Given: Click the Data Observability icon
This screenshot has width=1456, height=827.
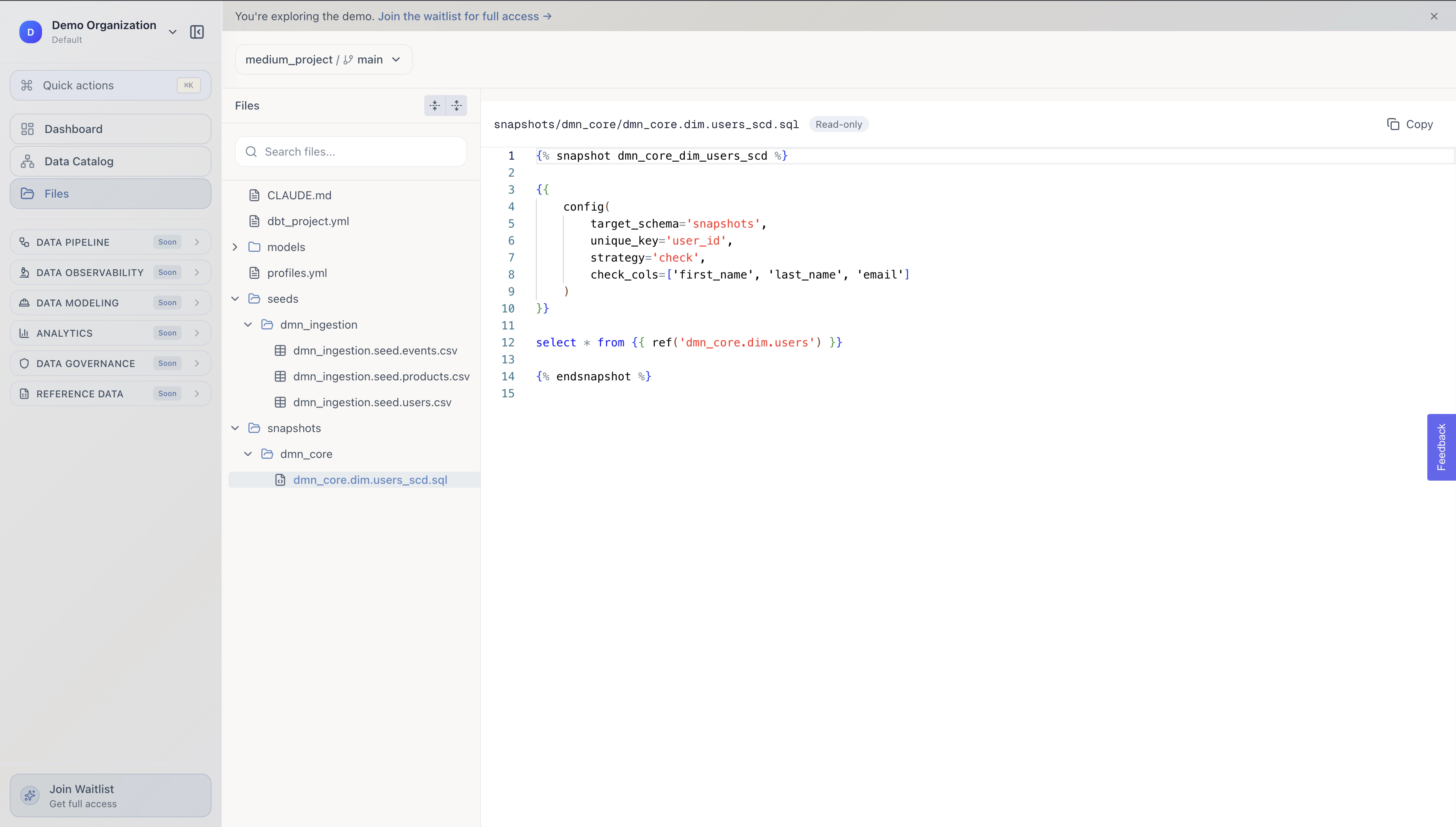Looking at the screenshot, I should point(24,273).
